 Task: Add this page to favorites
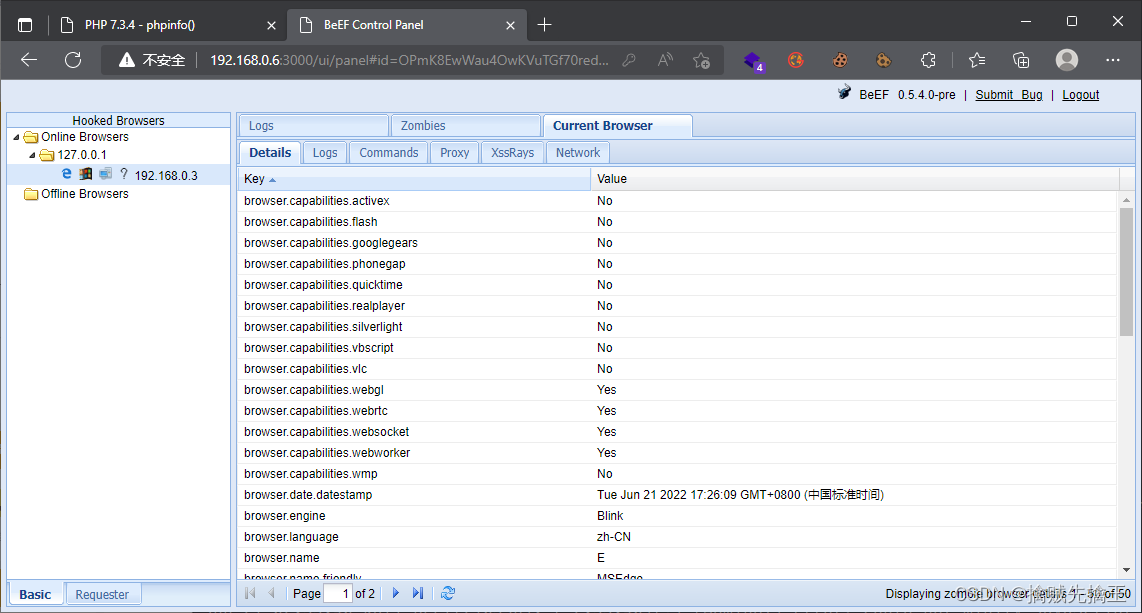[x=701, y=60]
